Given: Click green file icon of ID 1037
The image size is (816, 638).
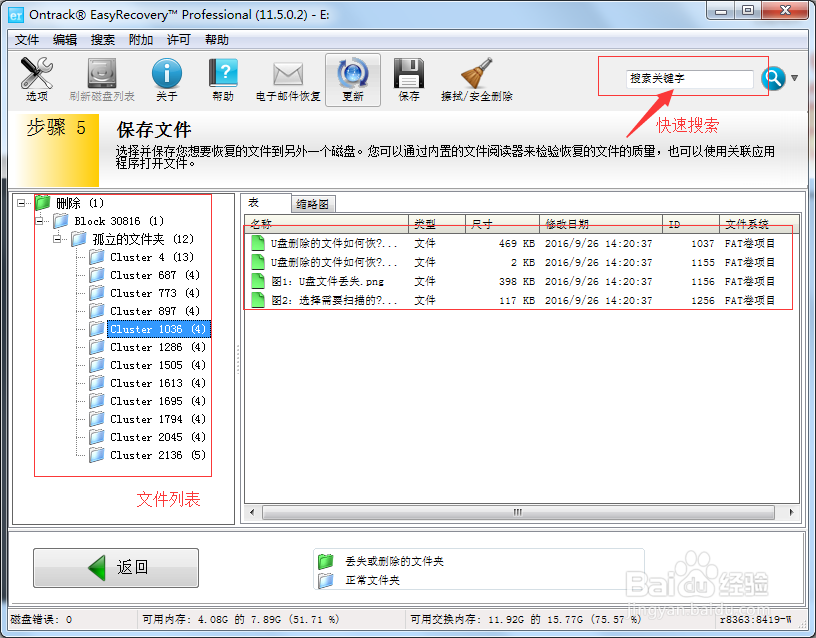Looking at the screenshot, I should pyautogui.click(x=258, y=244).
